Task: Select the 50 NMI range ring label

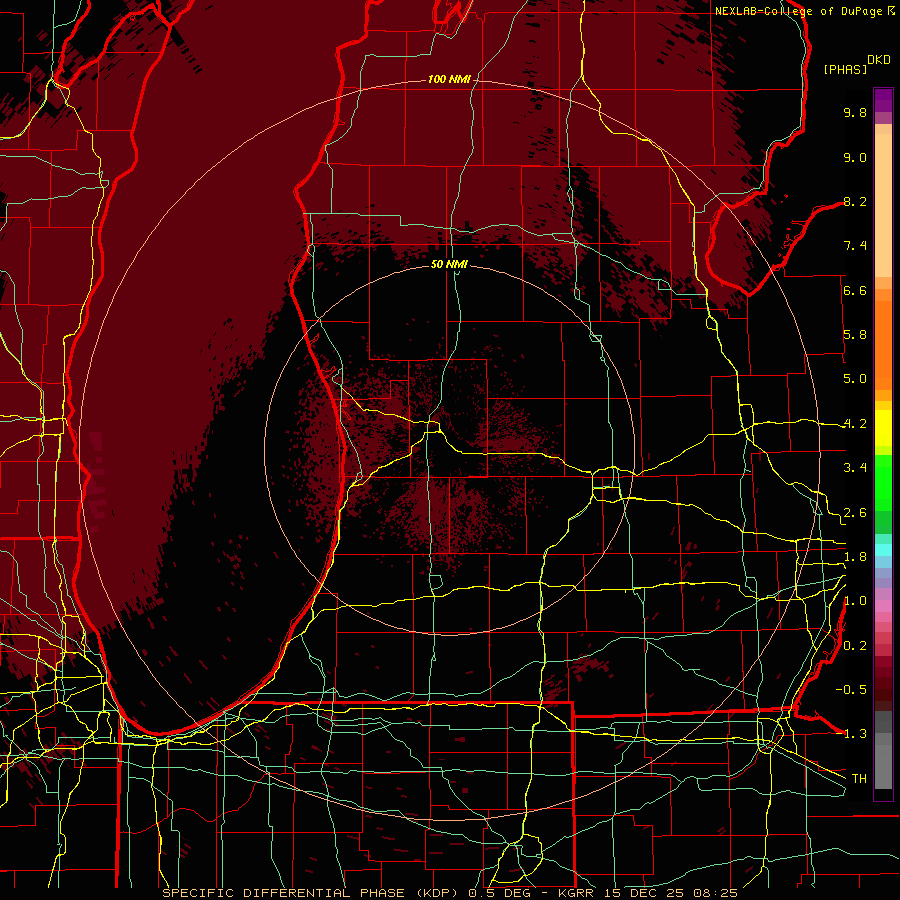Action: pyautogui.click(x=449, y=264)
